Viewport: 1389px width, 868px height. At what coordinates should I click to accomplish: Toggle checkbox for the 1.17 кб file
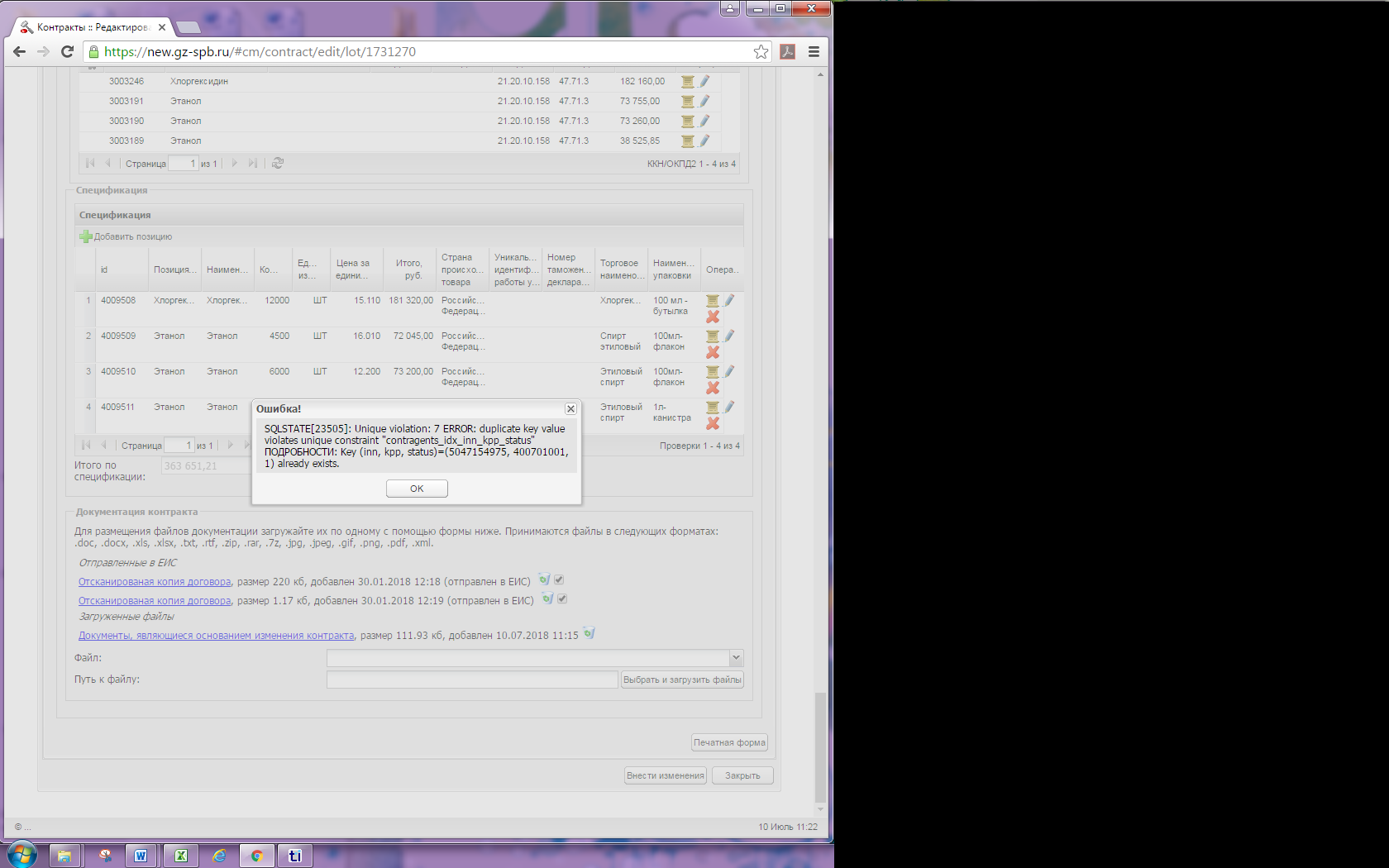click(x=562, y=599)
